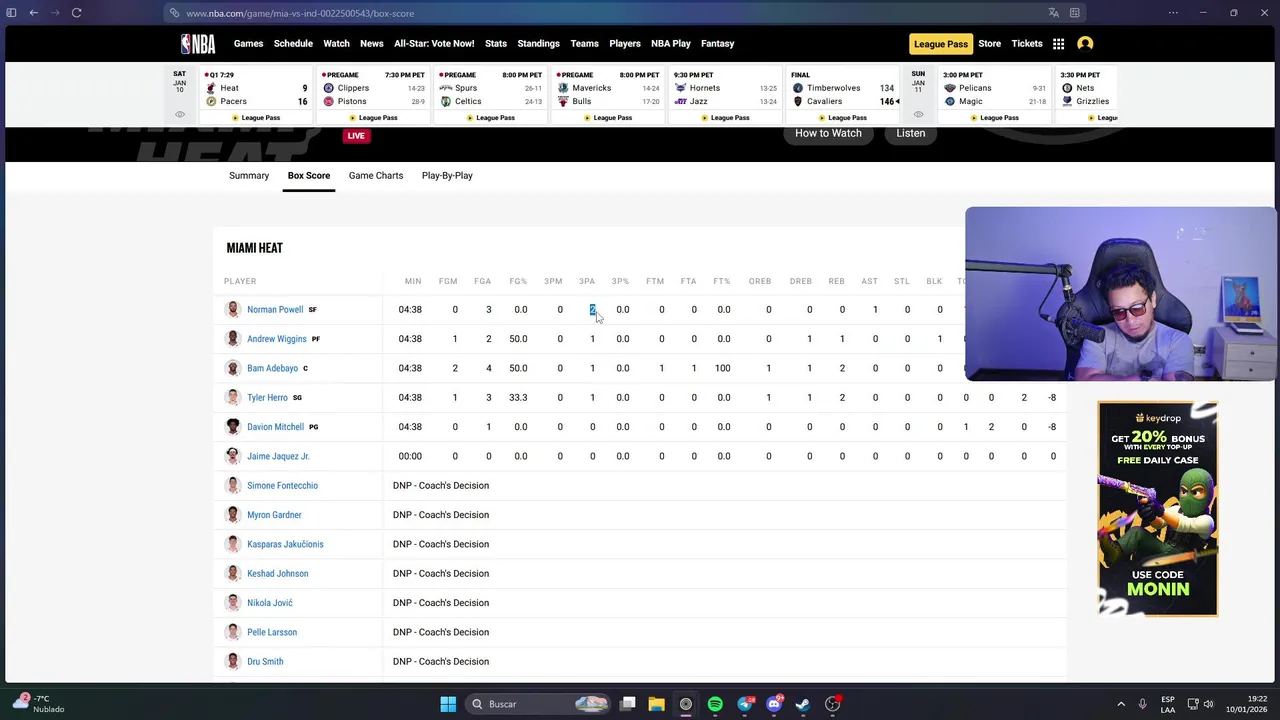Image resolution: width=1280 pixels, height=720 pixels.
Task: Click All-Star: Vote Now! link
Action: tap(434, 44)
